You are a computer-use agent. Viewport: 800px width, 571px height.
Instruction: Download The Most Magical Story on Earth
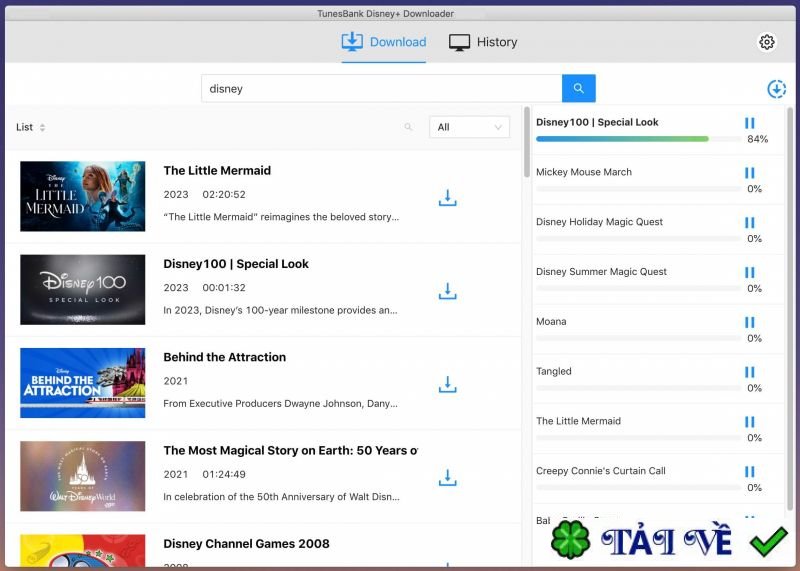pyautogui.click(x=447, y=478)
